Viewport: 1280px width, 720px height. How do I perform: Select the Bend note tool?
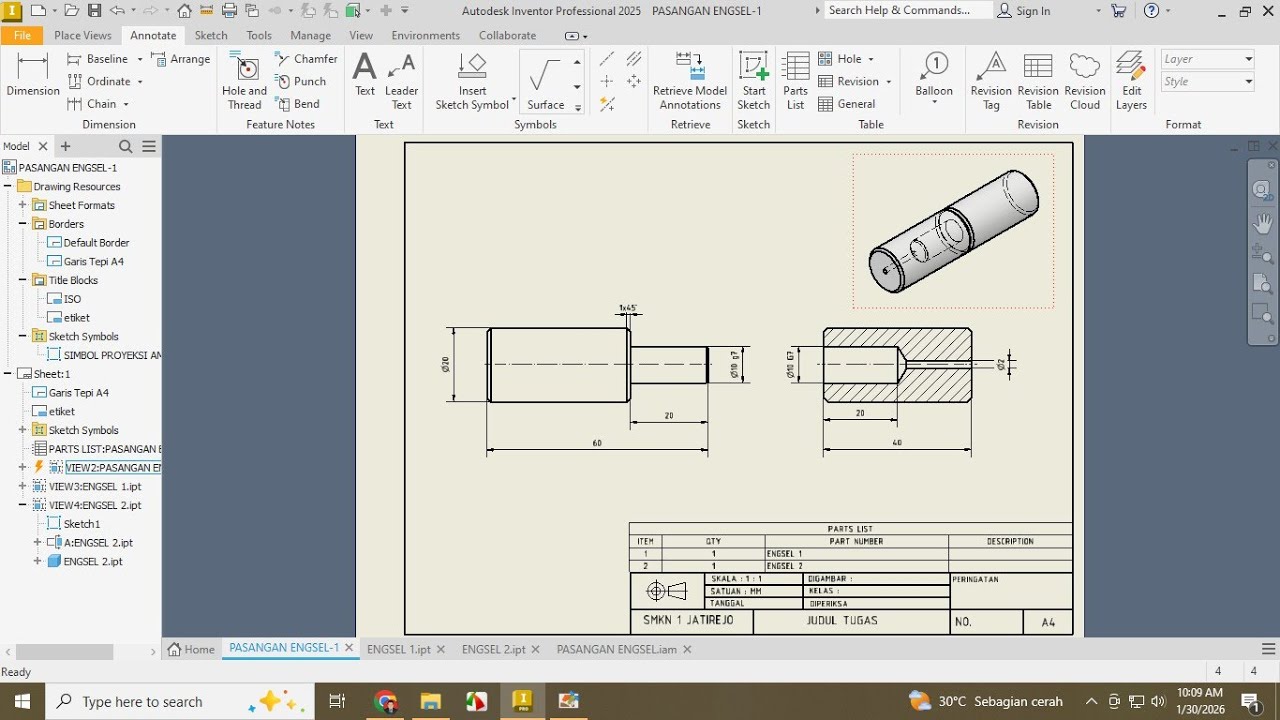[x=298, y=104]
